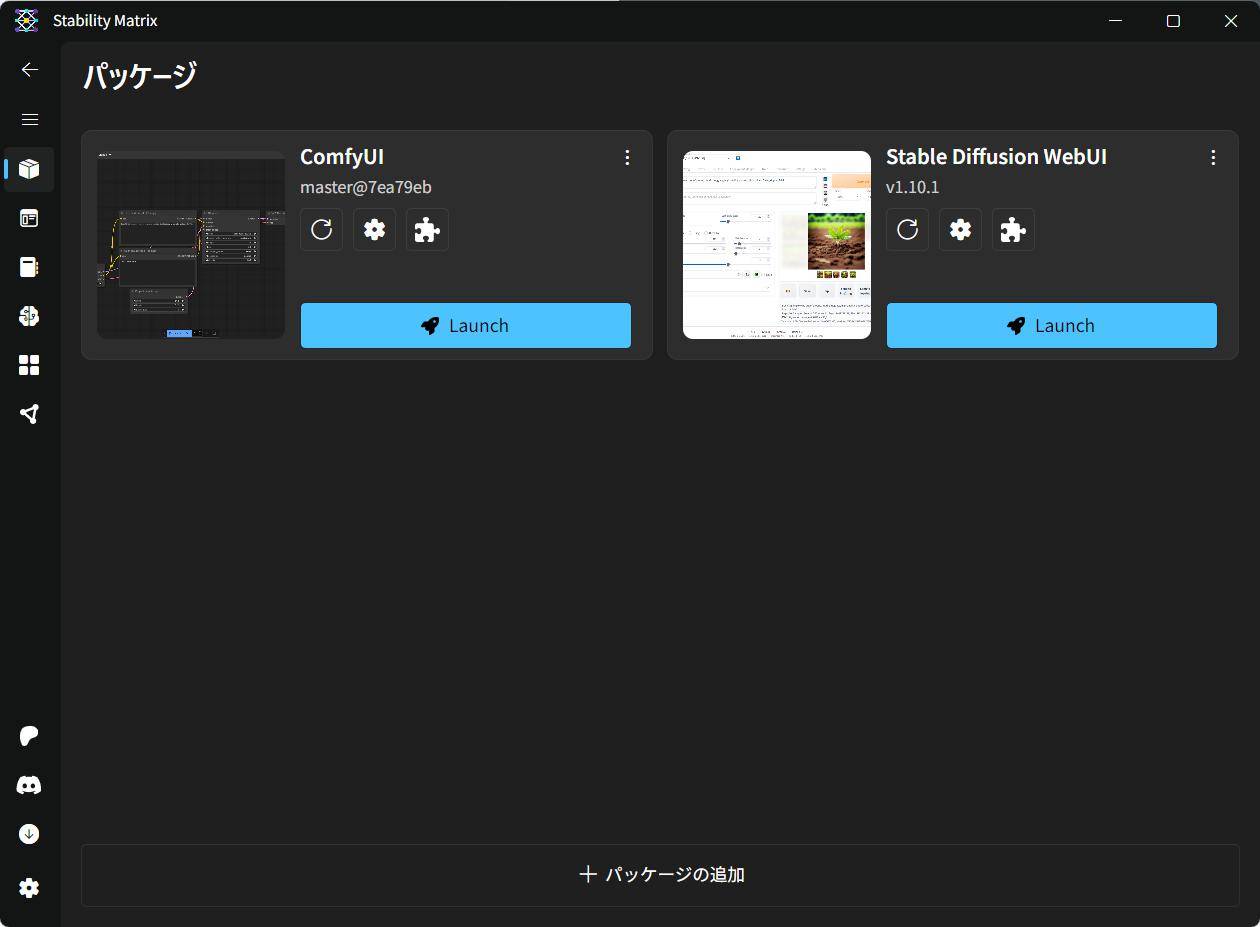Open the Patreon icon in sidebar

click(29, 736)
